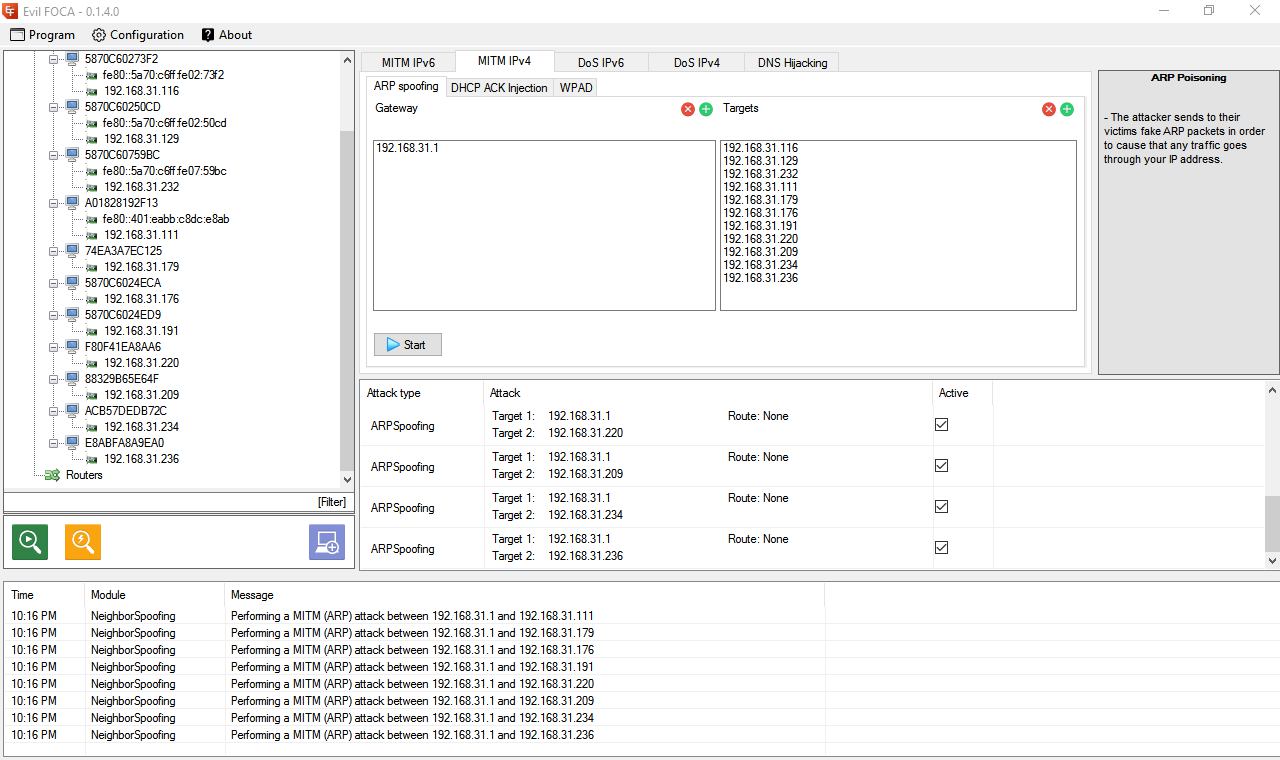The width and height of the screenshot is (1280, 760).
Task: Uncheck Active for the 192.168.31.220 attack
Action: coord(941,425)
